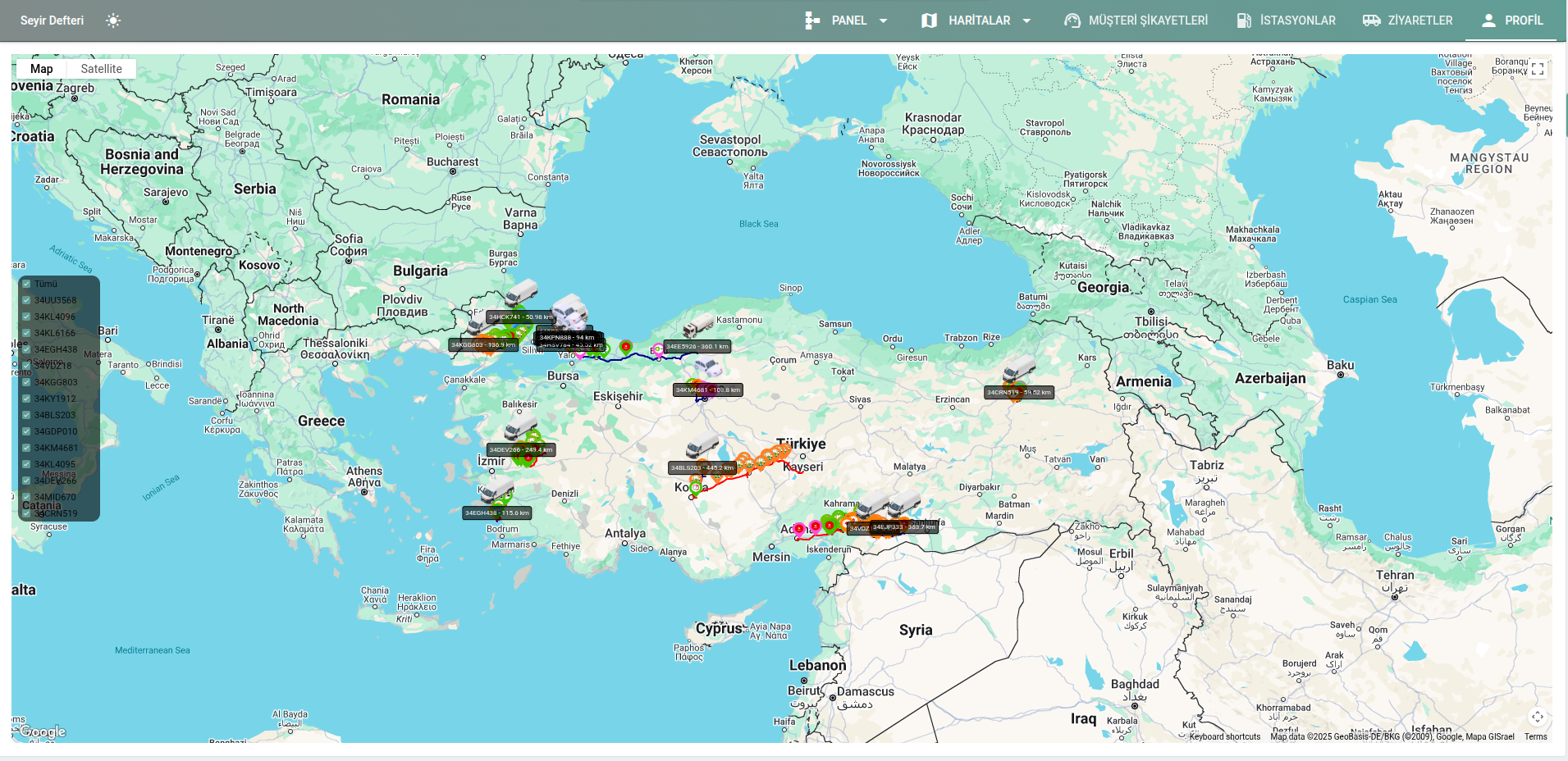Open the HARİTALAR dropdown menu

[x=1026, y=21]
